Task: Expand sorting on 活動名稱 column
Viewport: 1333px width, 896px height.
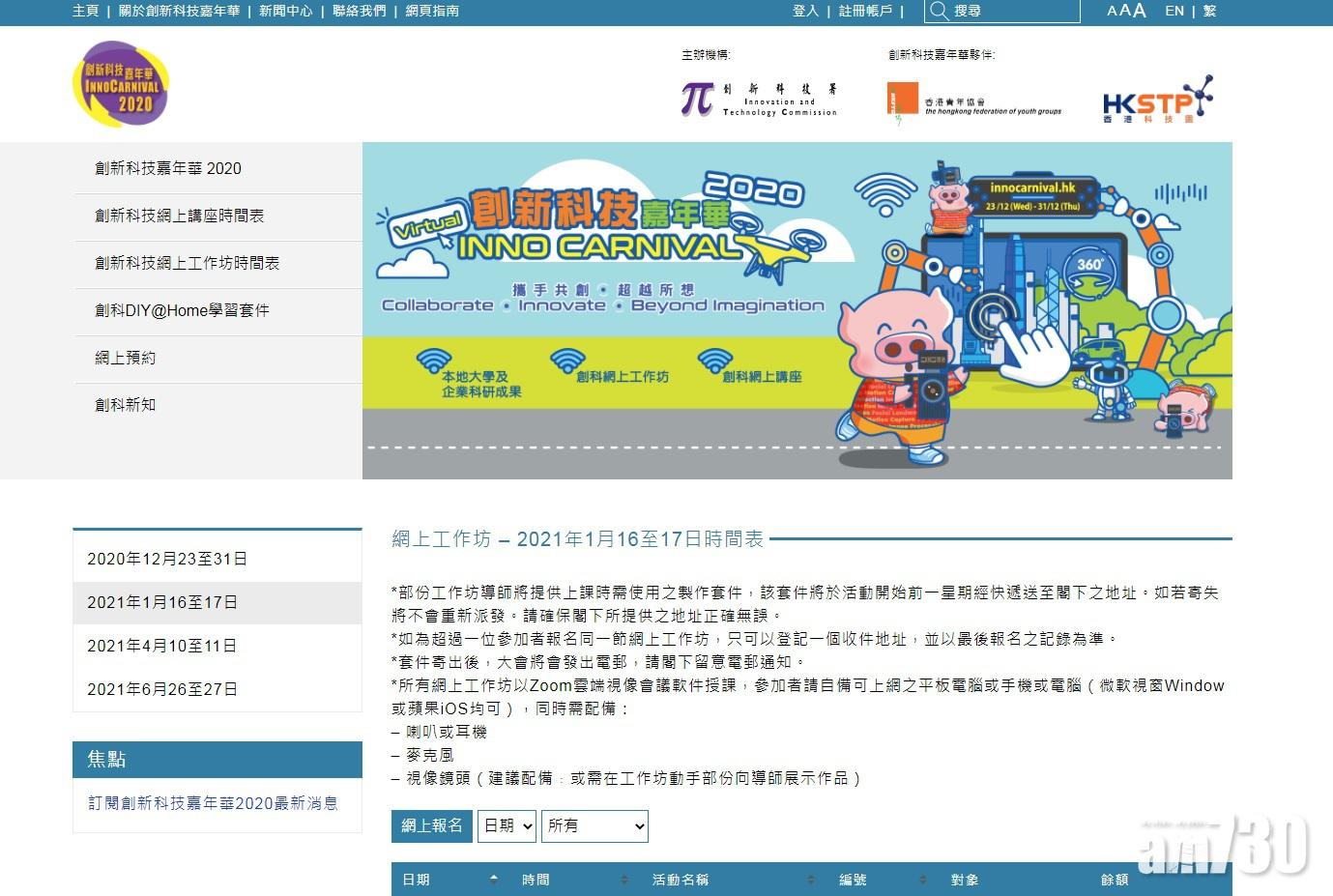Action: click(x=808, y=880)
